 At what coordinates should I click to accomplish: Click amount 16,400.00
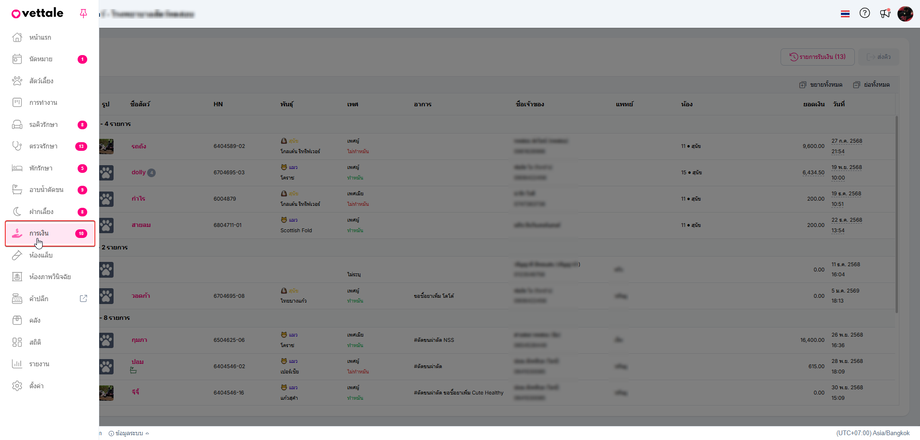click(812, 340)
